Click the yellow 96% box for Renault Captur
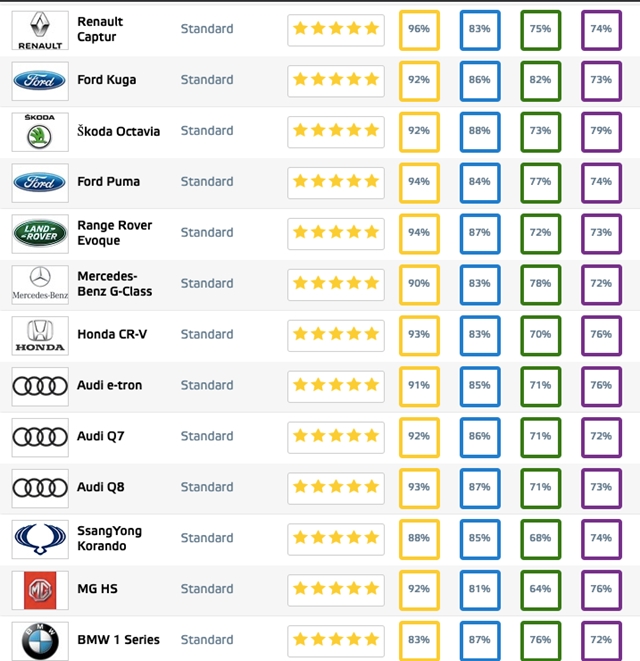The width and height of the screenshot is (640, 661). pyautogui.click(x=419, y=30)
